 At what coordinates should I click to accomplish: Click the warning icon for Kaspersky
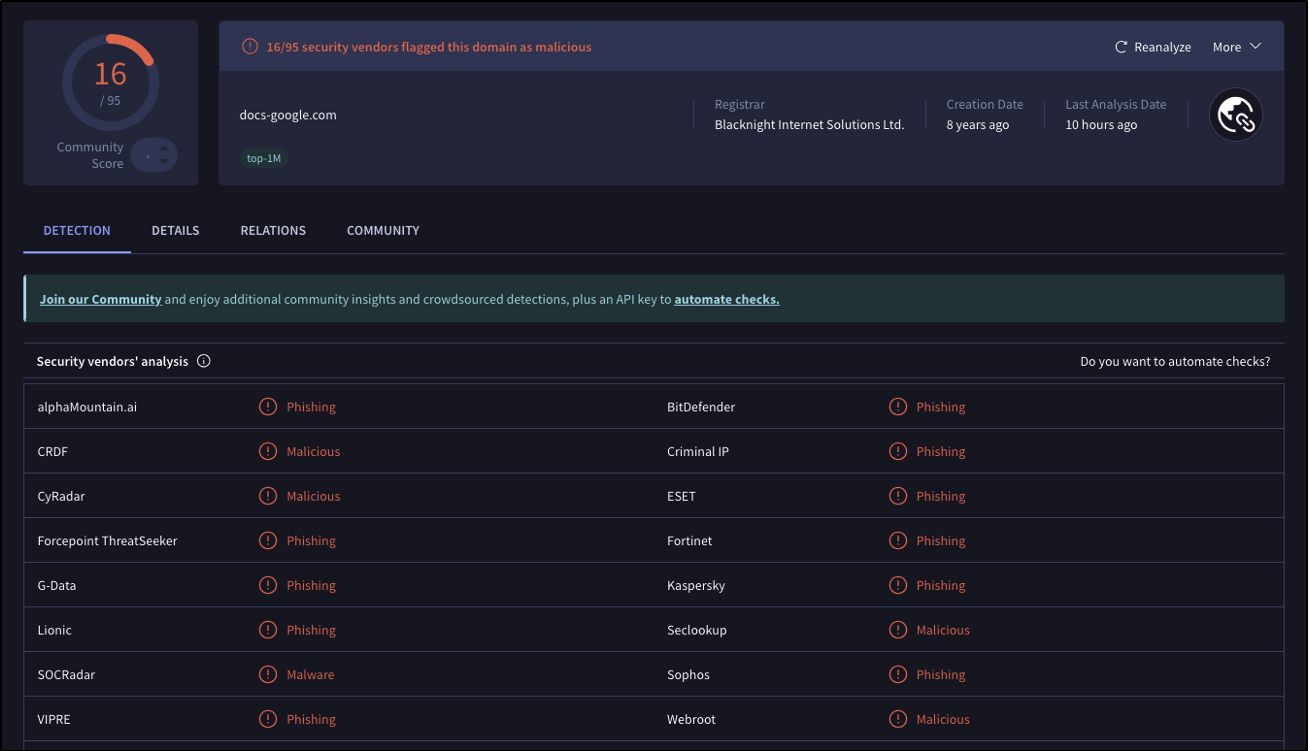tap(898, 586)
